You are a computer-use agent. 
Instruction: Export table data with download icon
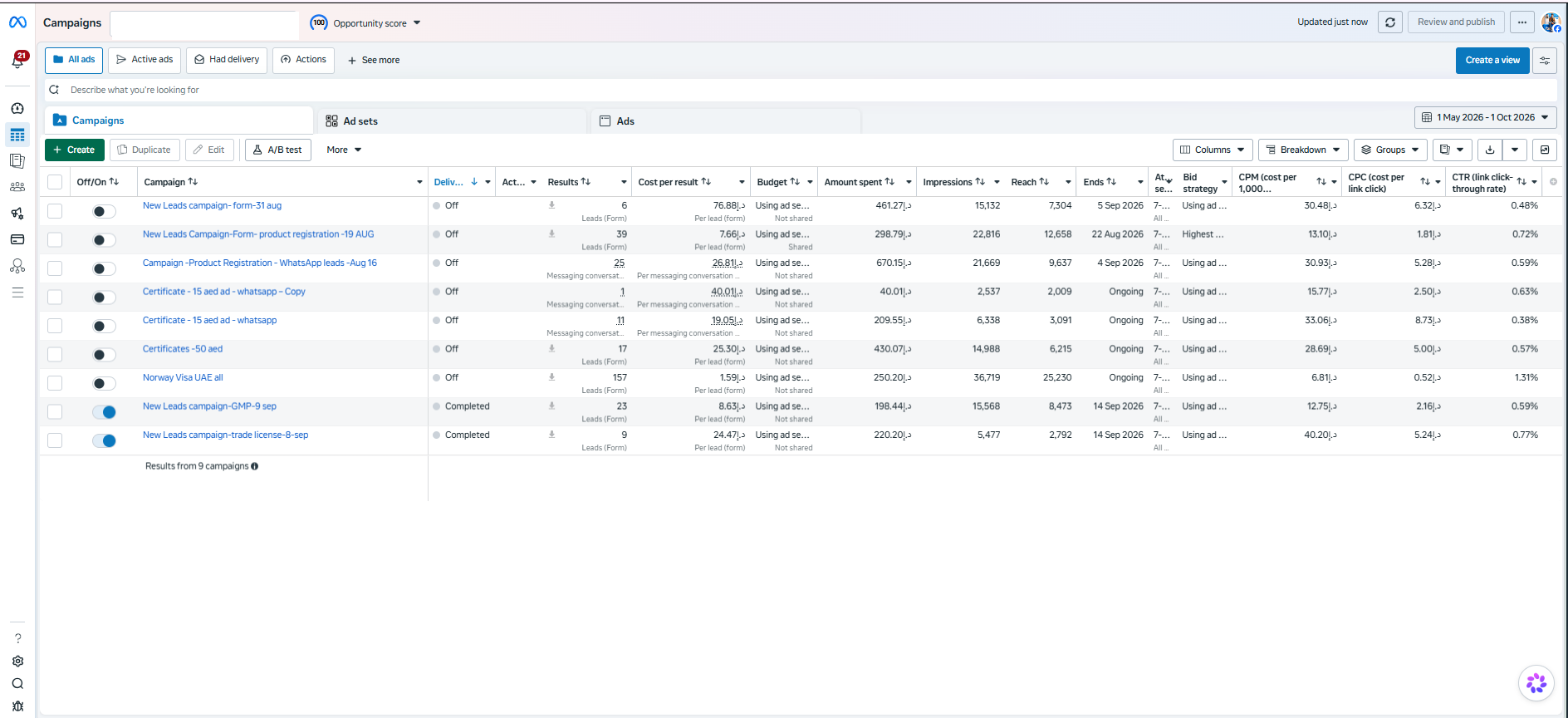point(1490,150)
